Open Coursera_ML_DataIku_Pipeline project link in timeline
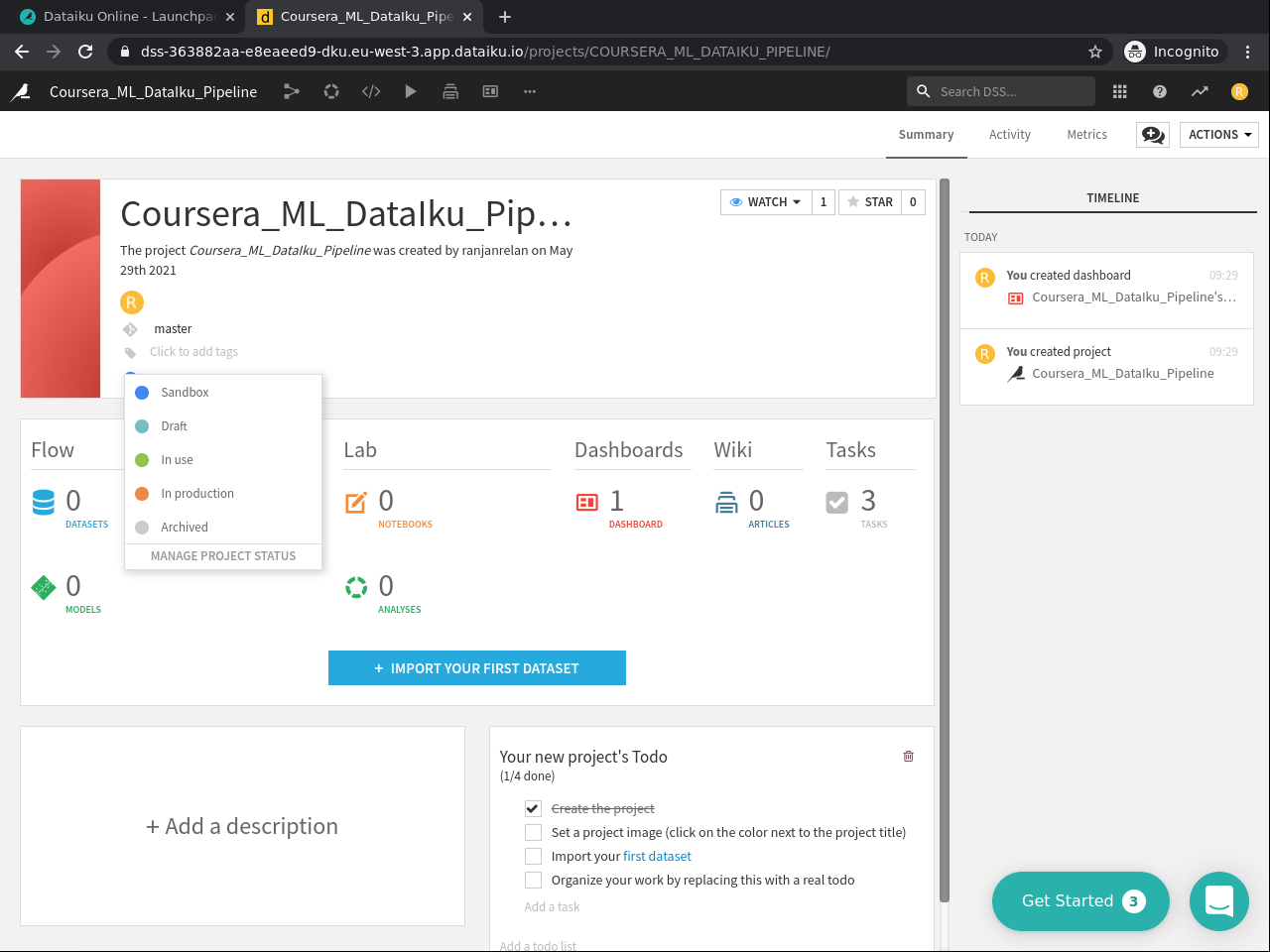 coord(1123,374)
